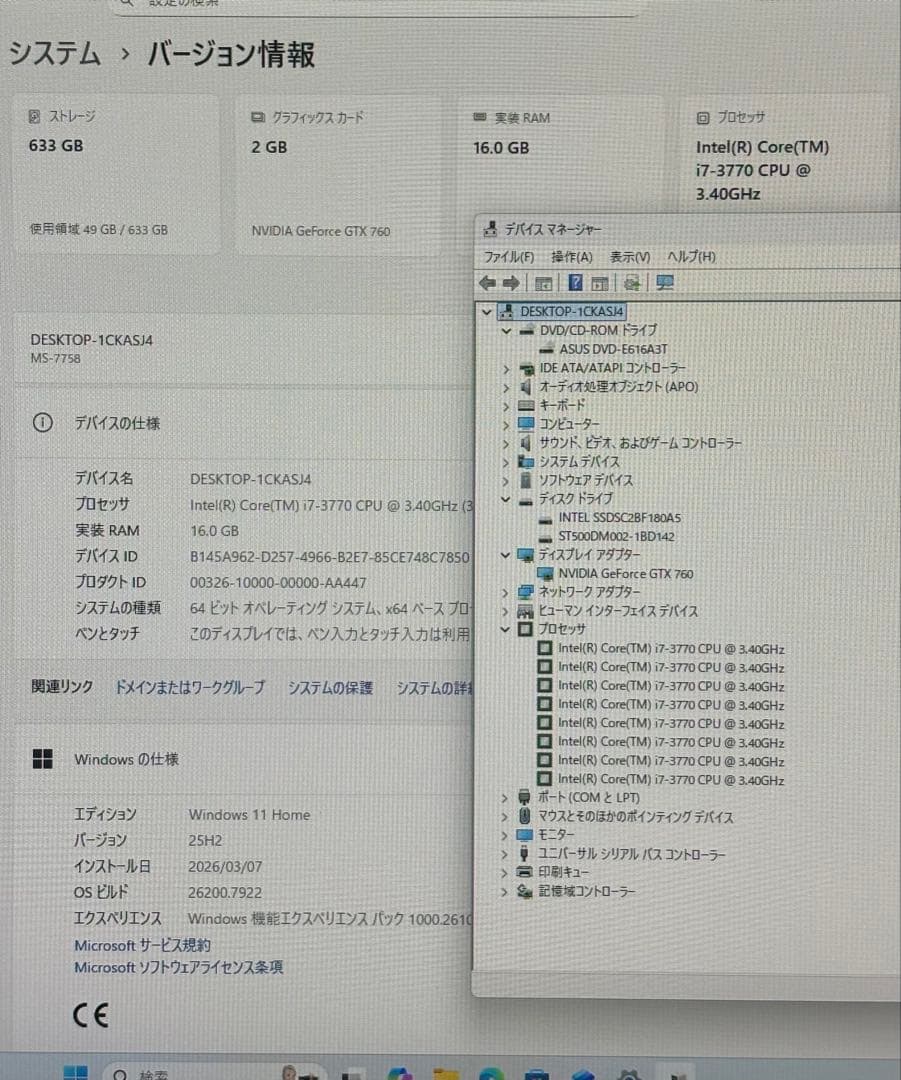Image resolution: width=901 pixels, height=1080 pixels.
Task: Expand the IDE ATA/ATAPI コントローラー chevron
Action: 506,368
